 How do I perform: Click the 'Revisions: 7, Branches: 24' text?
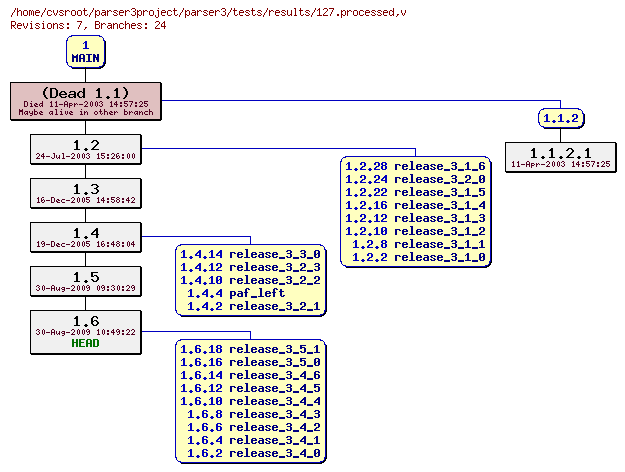tap(88, 25)
